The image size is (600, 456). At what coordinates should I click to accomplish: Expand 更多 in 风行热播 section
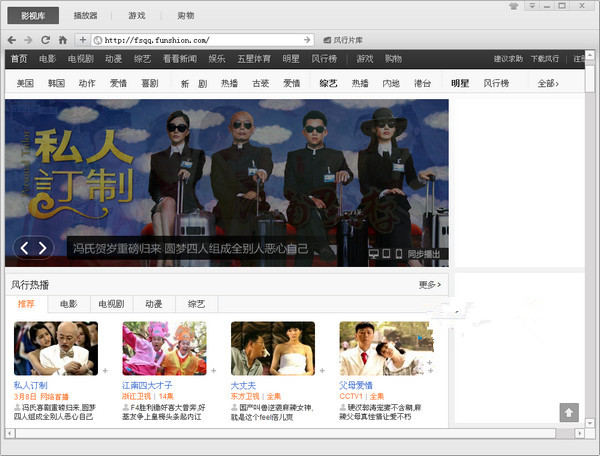pyautogui.click(x=430, y=285)
